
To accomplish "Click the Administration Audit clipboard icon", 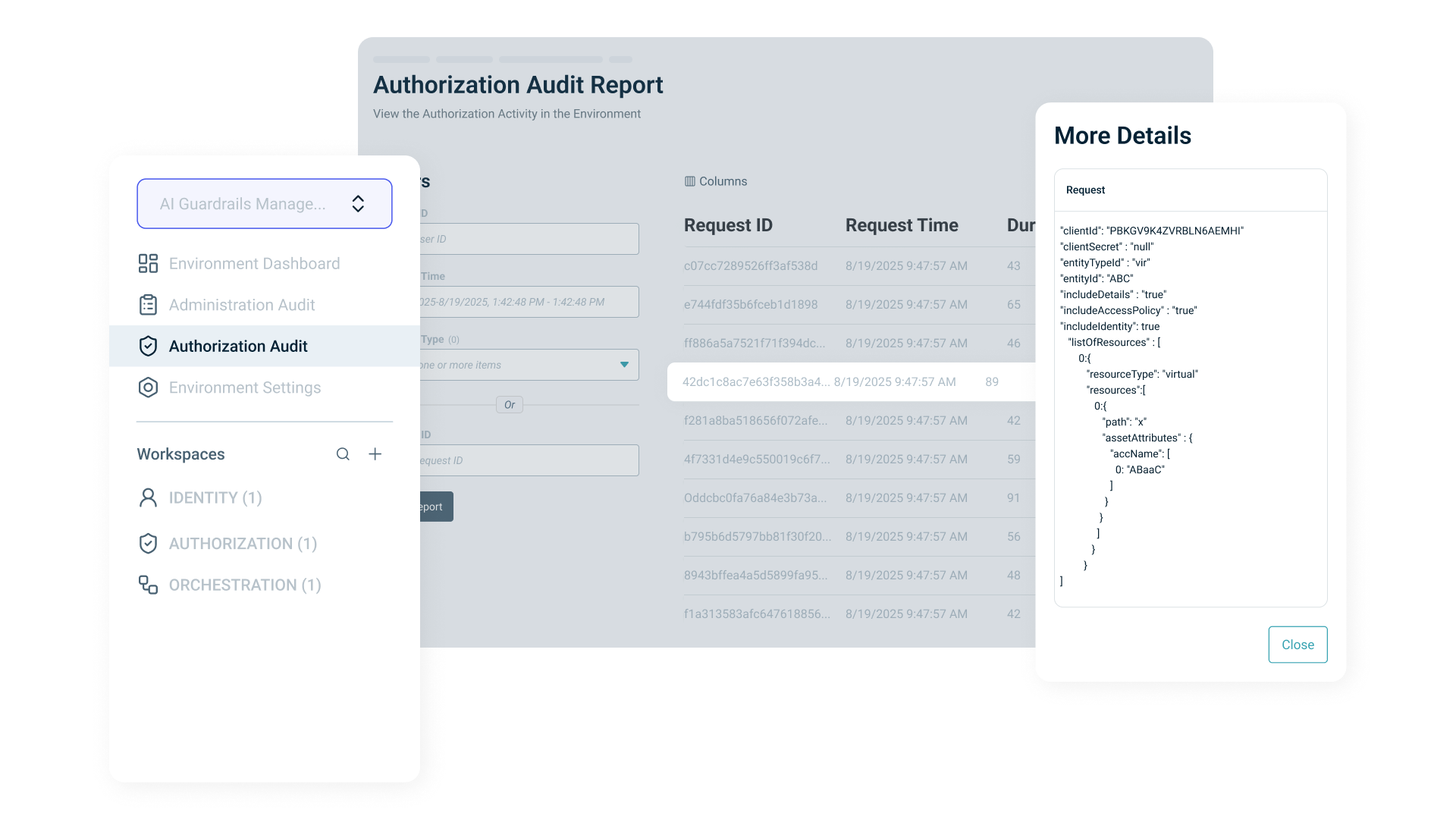I will click(x=148, y=304).
